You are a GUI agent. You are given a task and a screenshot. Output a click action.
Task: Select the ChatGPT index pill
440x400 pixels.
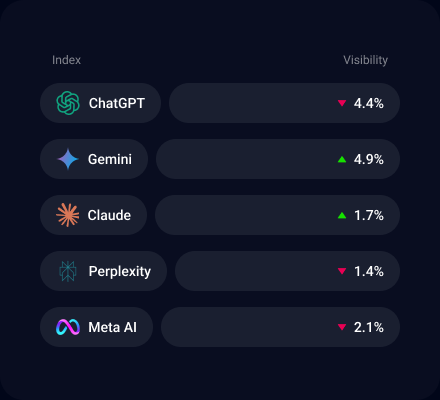coord(101,103)
